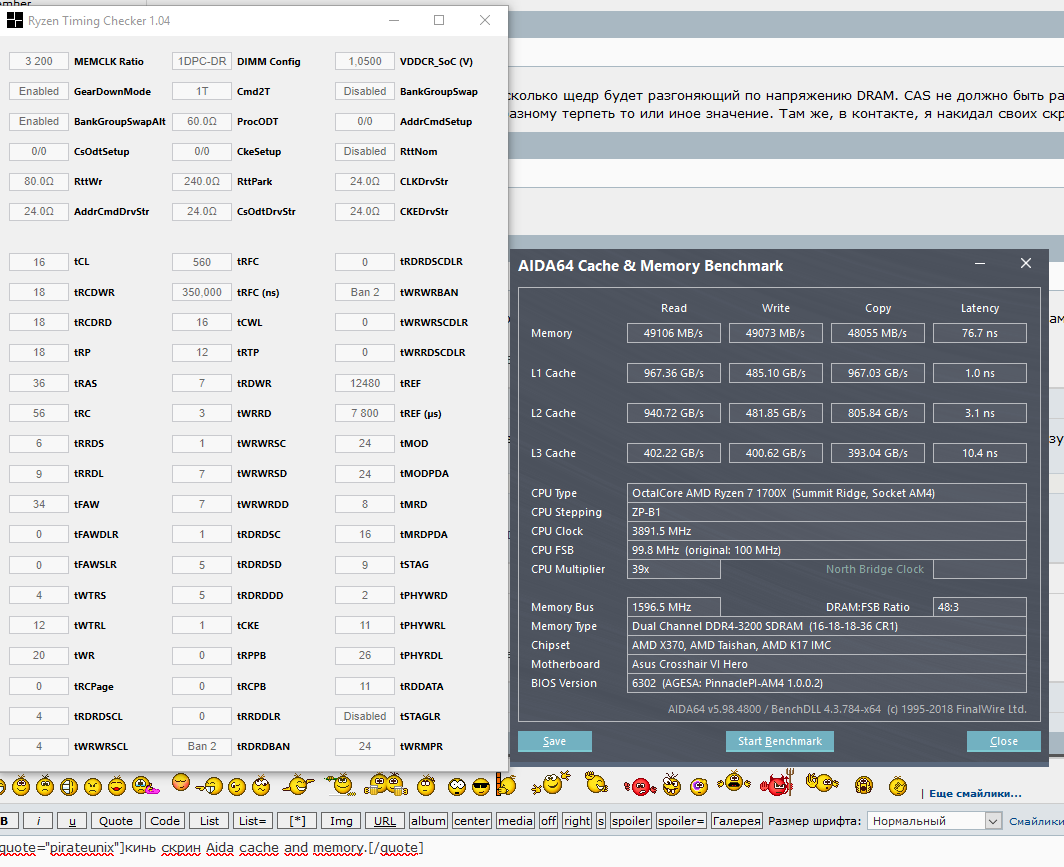Image resolution: width=1064 pixels, height=867 pixels.
Task: Insert the red angry face smiley
Action: pyautogui.click(x=640, y=786)
